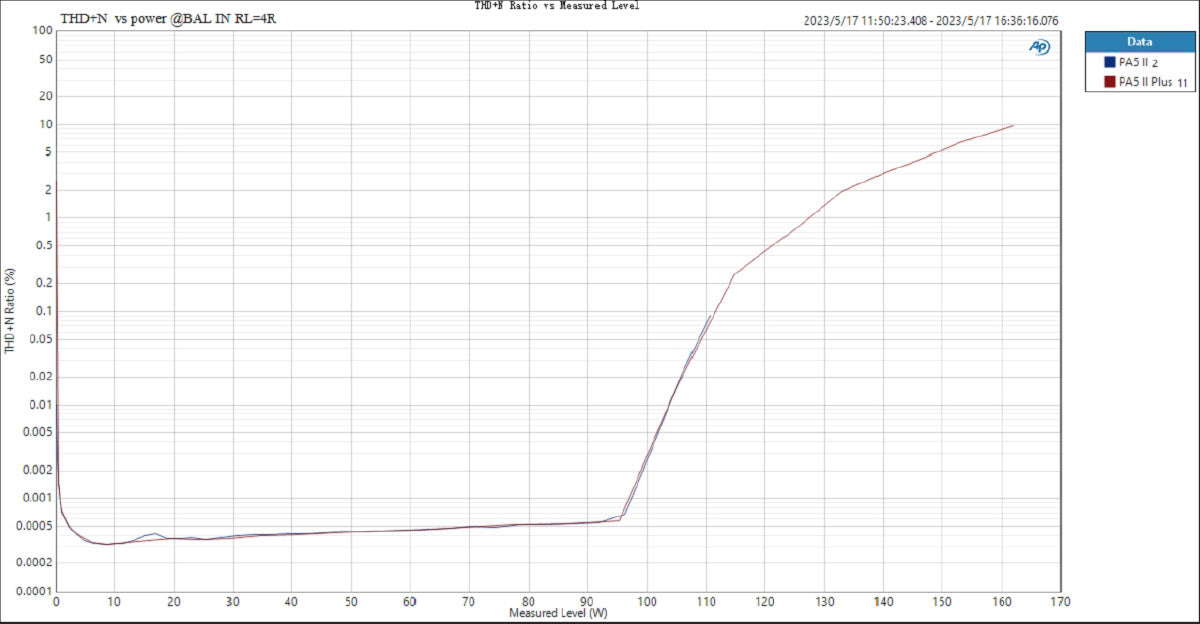1200x624 pixels.
Task: Click the 50 tick on the horizontal axis
Action: point(351,601)
